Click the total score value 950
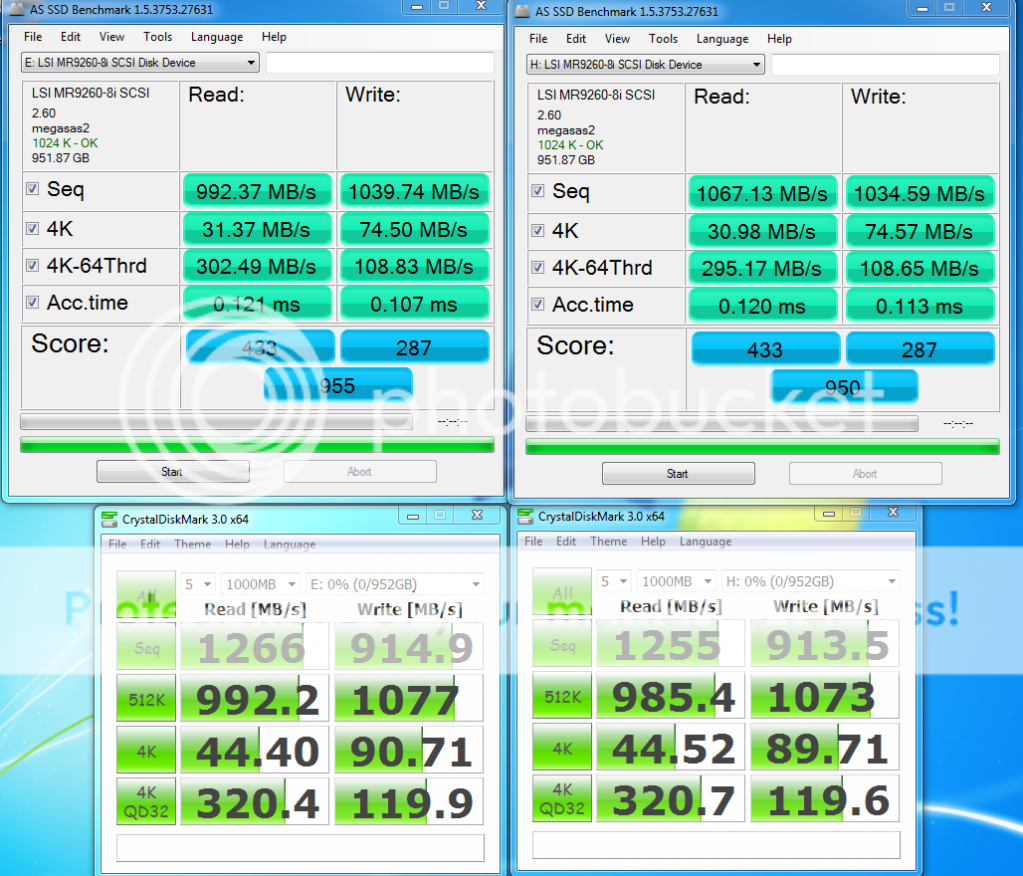The image size is (1023, 876). (x=844, y=387)
